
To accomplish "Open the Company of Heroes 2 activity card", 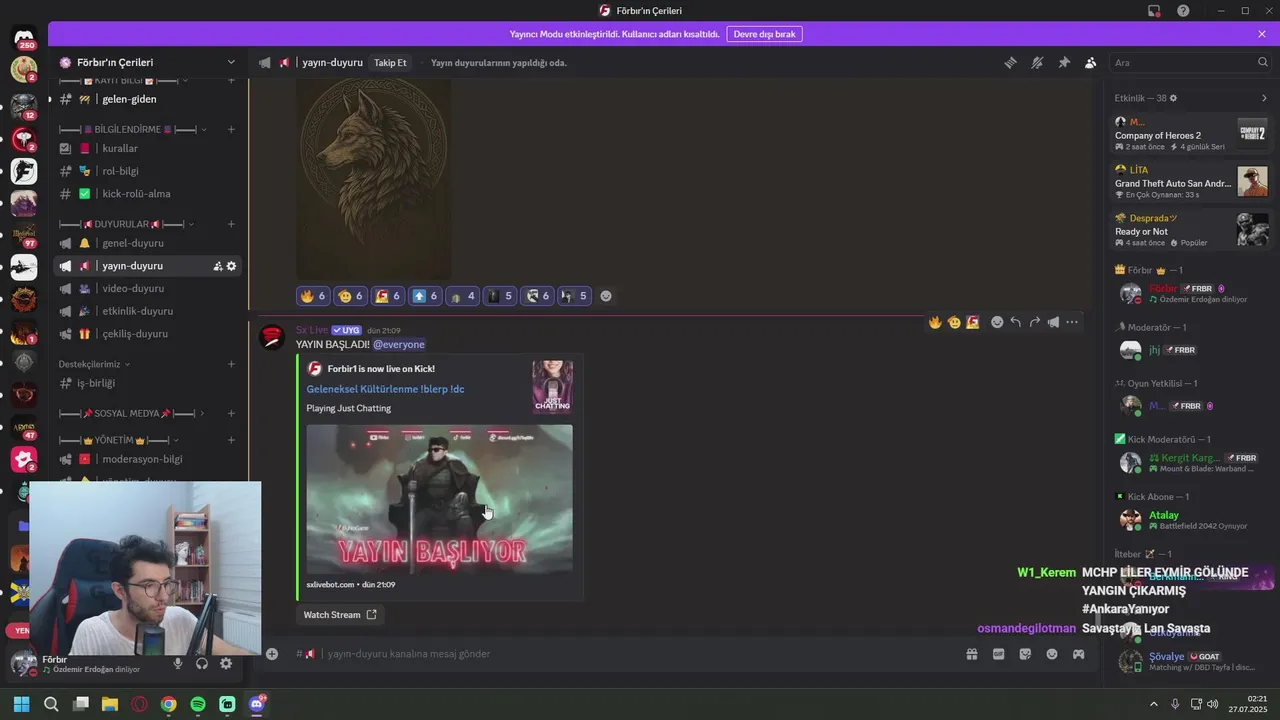I will click(x=1191, y=134).
